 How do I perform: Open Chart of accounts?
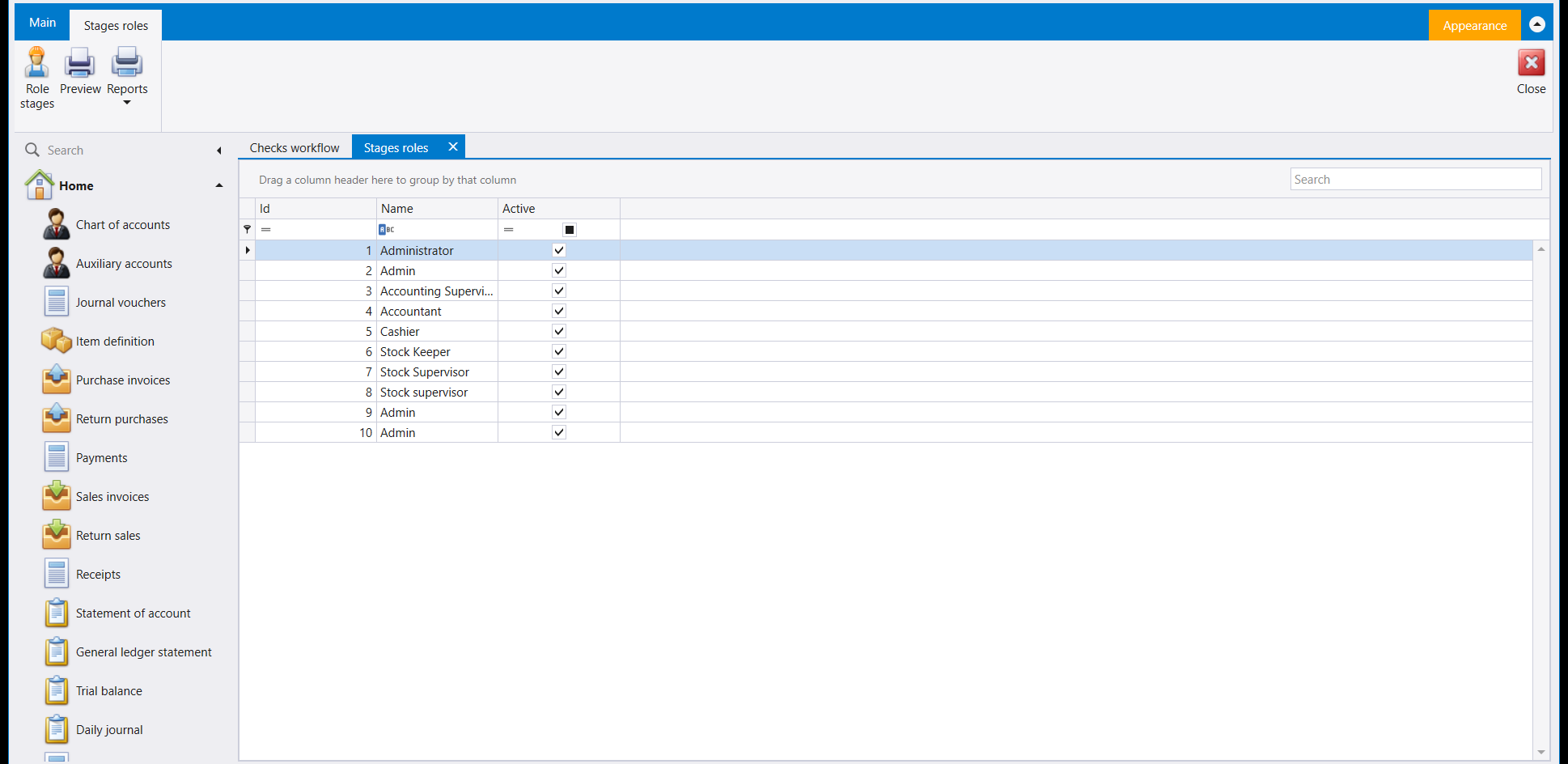(123, 225)
